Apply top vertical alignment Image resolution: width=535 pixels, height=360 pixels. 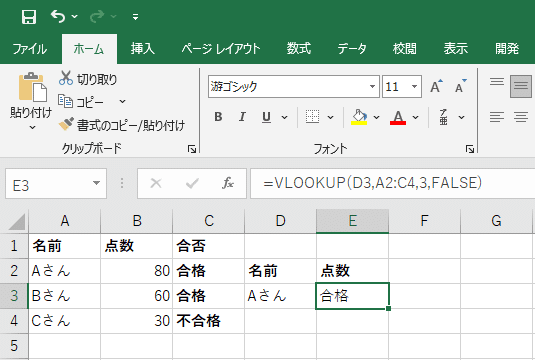coord(497,82)
